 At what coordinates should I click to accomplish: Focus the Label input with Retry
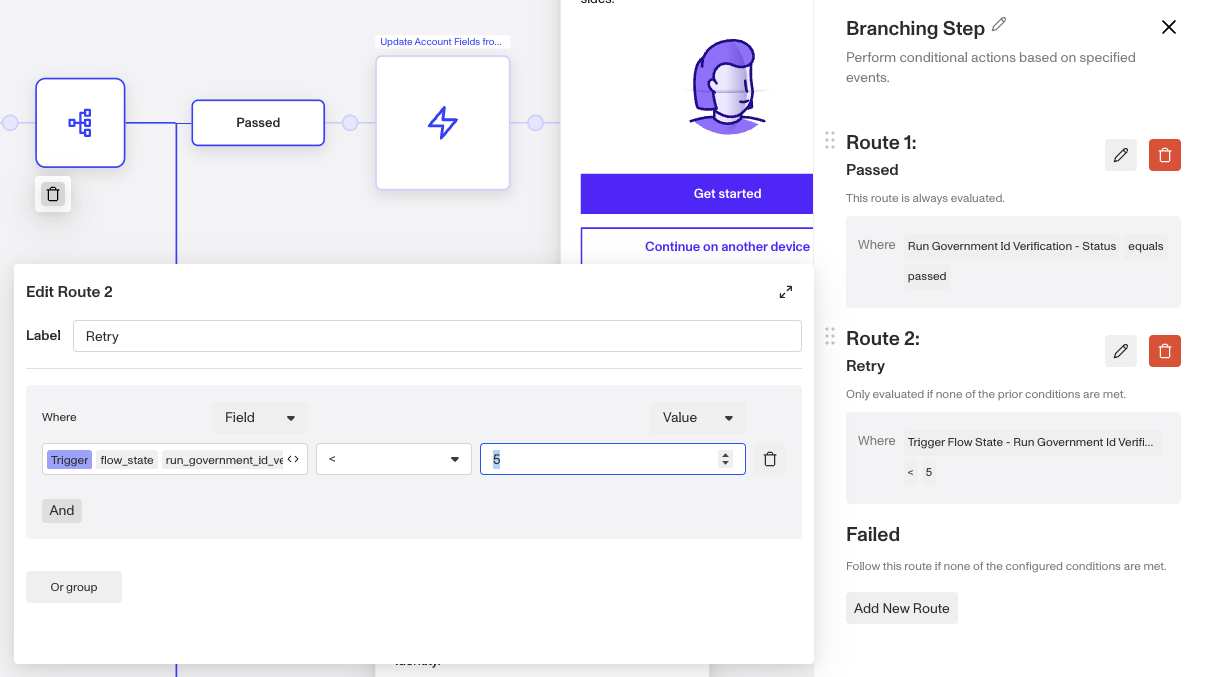[x=437, y=336]
